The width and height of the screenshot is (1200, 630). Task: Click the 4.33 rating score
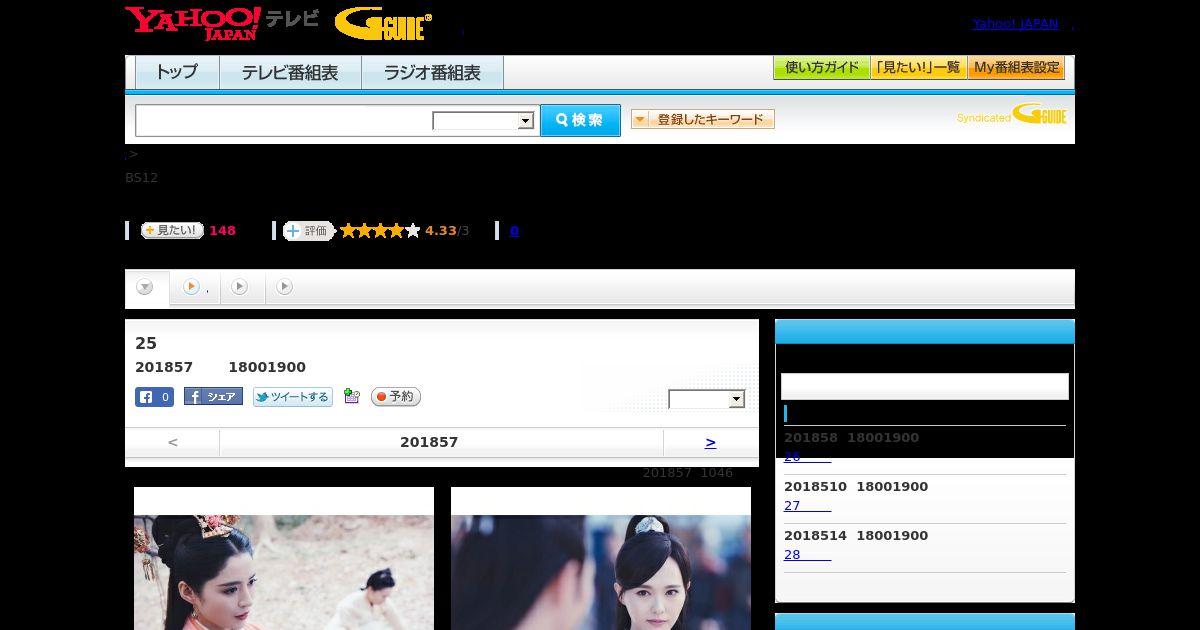pos(440,231)
